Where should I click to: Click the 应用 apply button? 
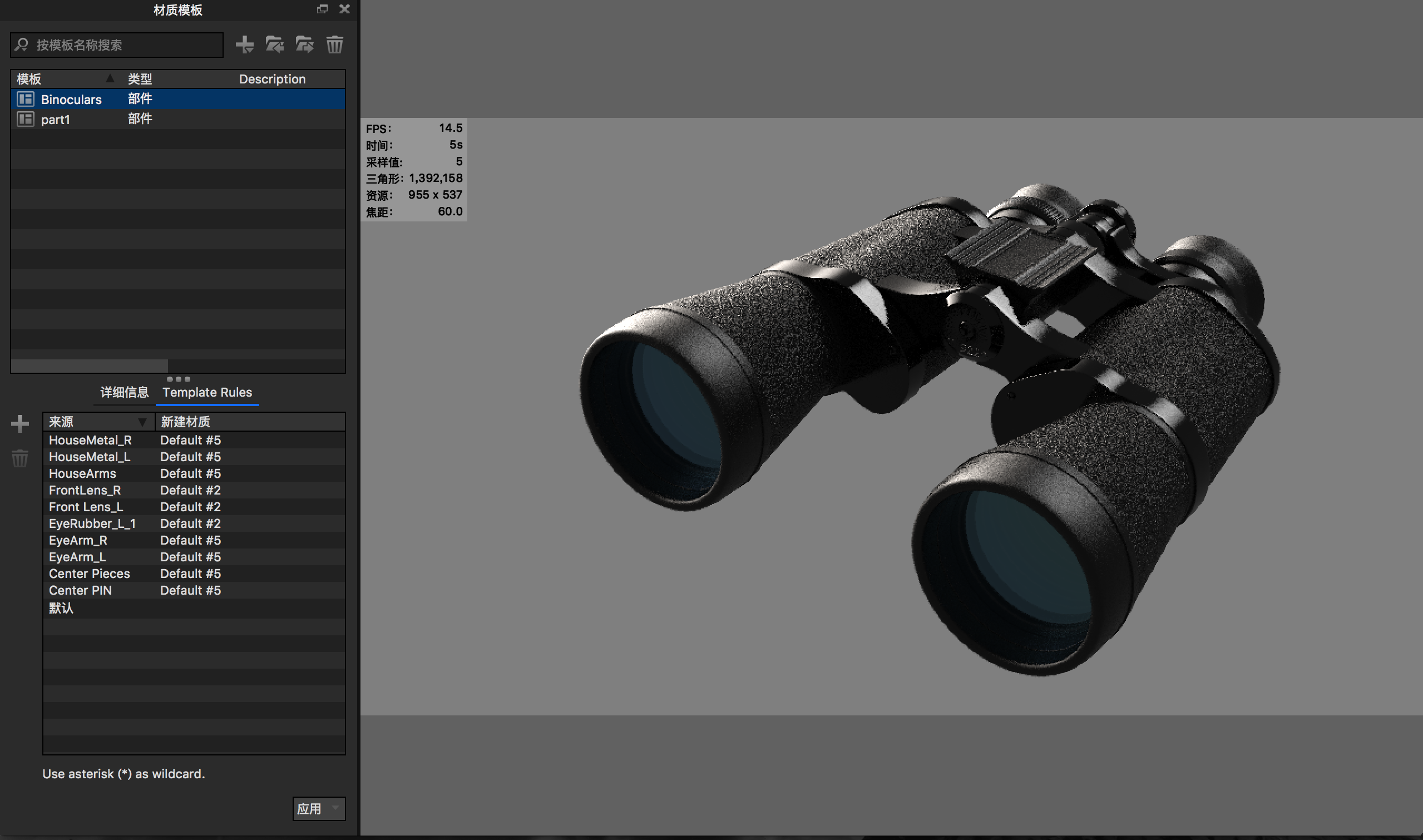click(309, 808)
